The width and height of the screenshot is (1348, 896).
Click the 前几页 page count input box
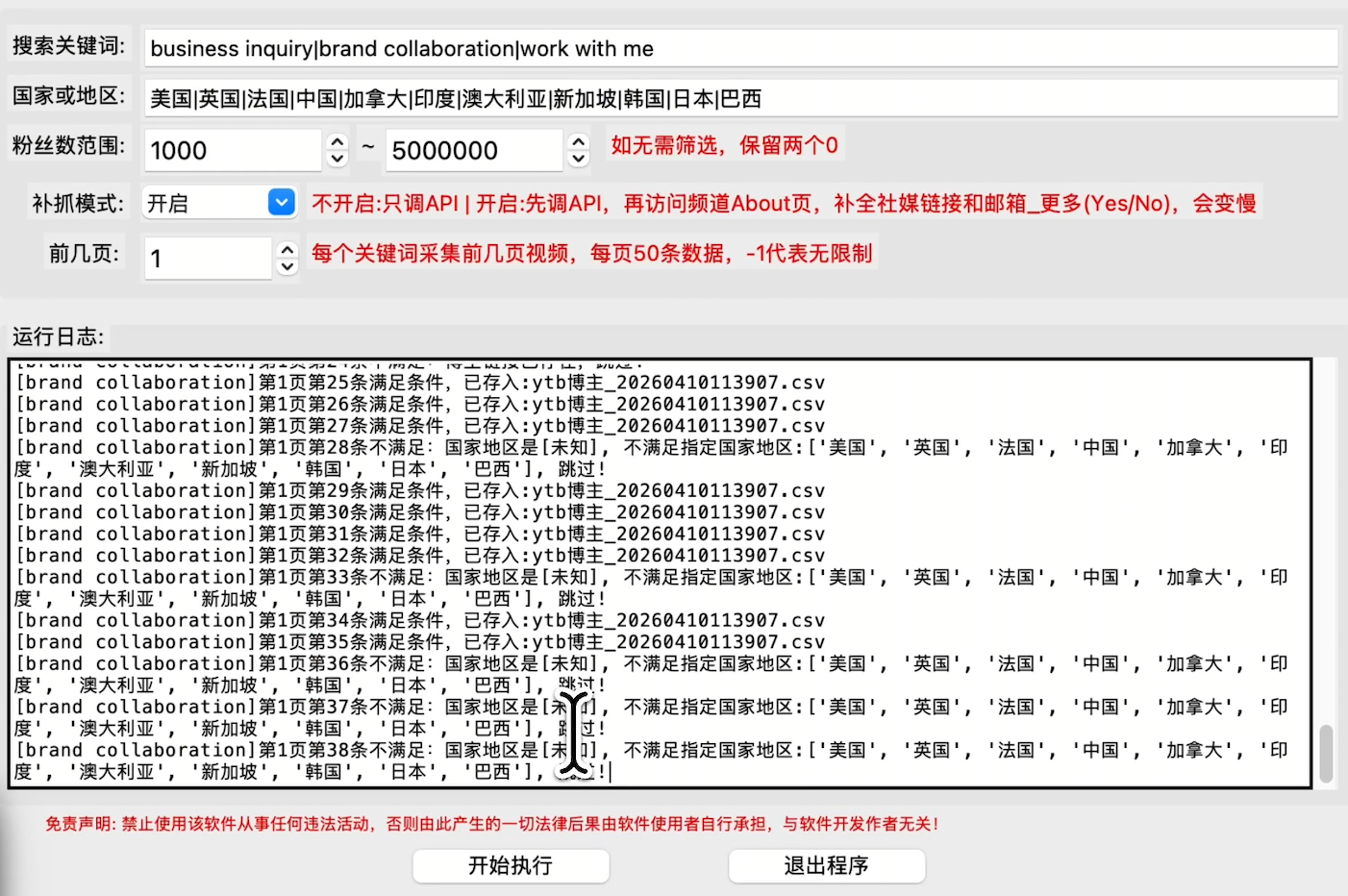coord(207,258)
